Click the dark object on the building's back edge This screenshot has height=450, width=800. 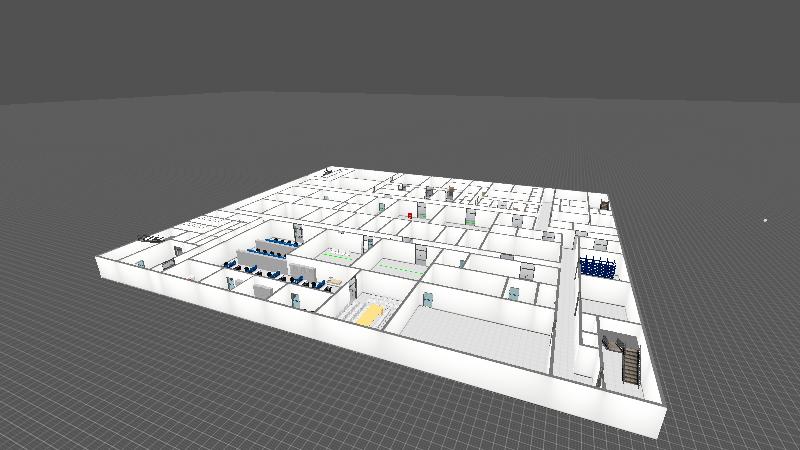[328, 170]
